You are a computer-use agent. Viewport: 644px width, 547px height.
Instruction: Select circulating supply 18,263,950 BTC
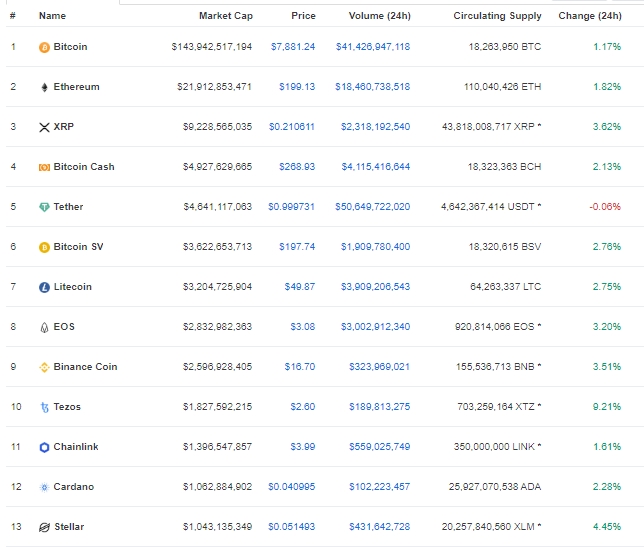point(505,47)
